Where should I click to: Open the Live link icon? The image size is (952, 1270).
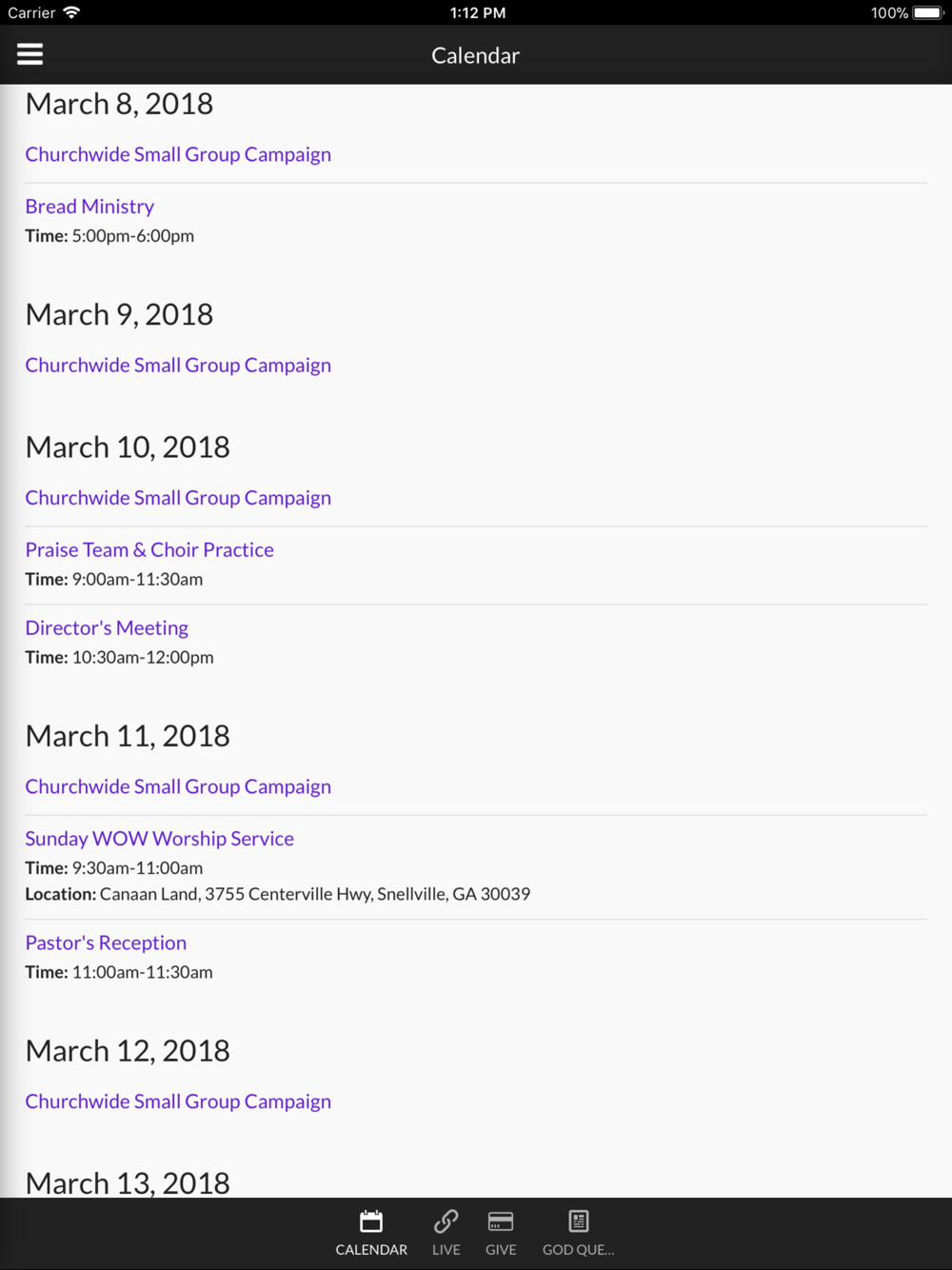click(446, 1220)
